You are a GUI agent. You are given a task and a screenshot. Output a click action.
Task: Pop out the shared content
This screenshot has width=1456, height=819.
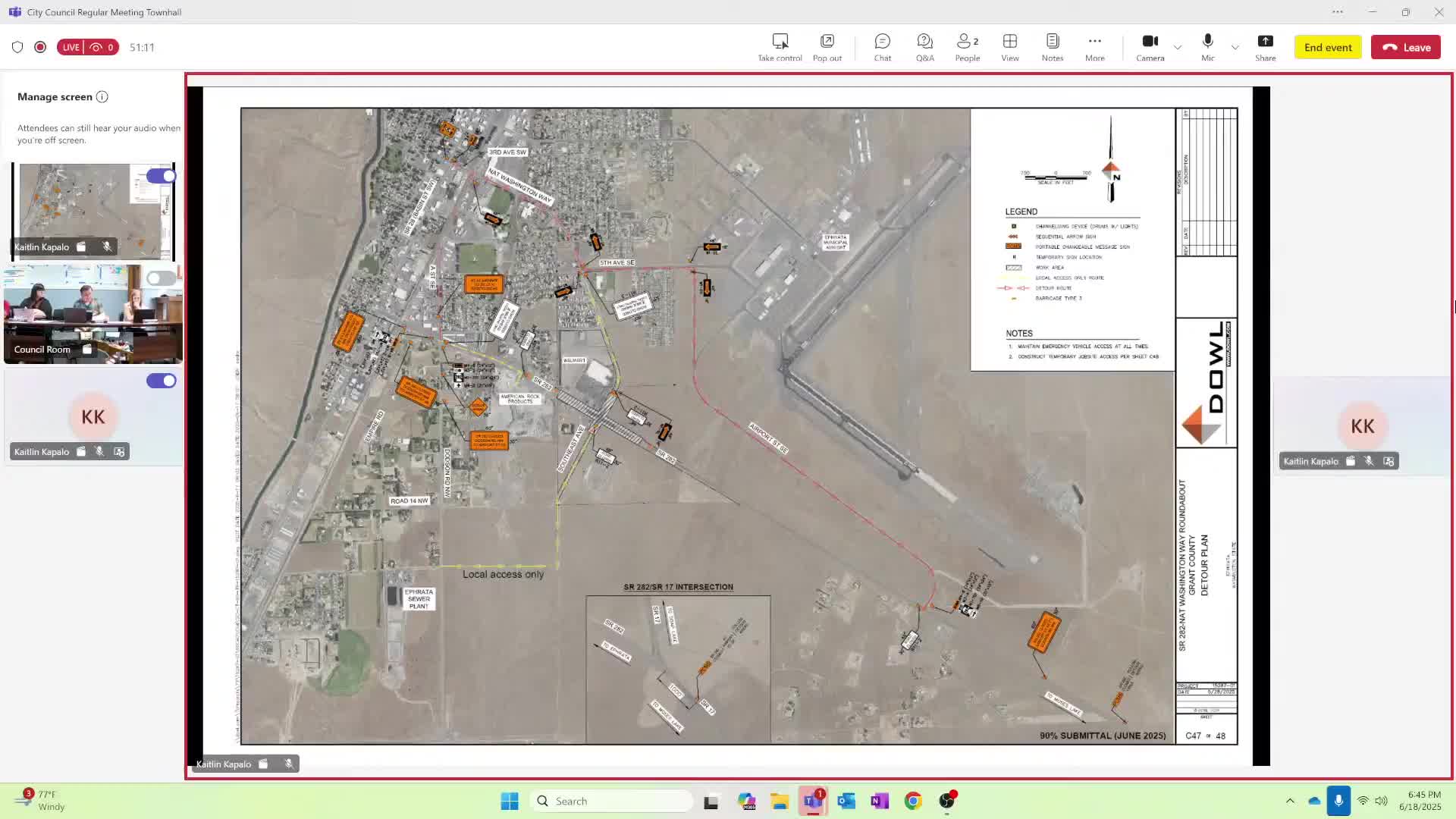point(827,47)
